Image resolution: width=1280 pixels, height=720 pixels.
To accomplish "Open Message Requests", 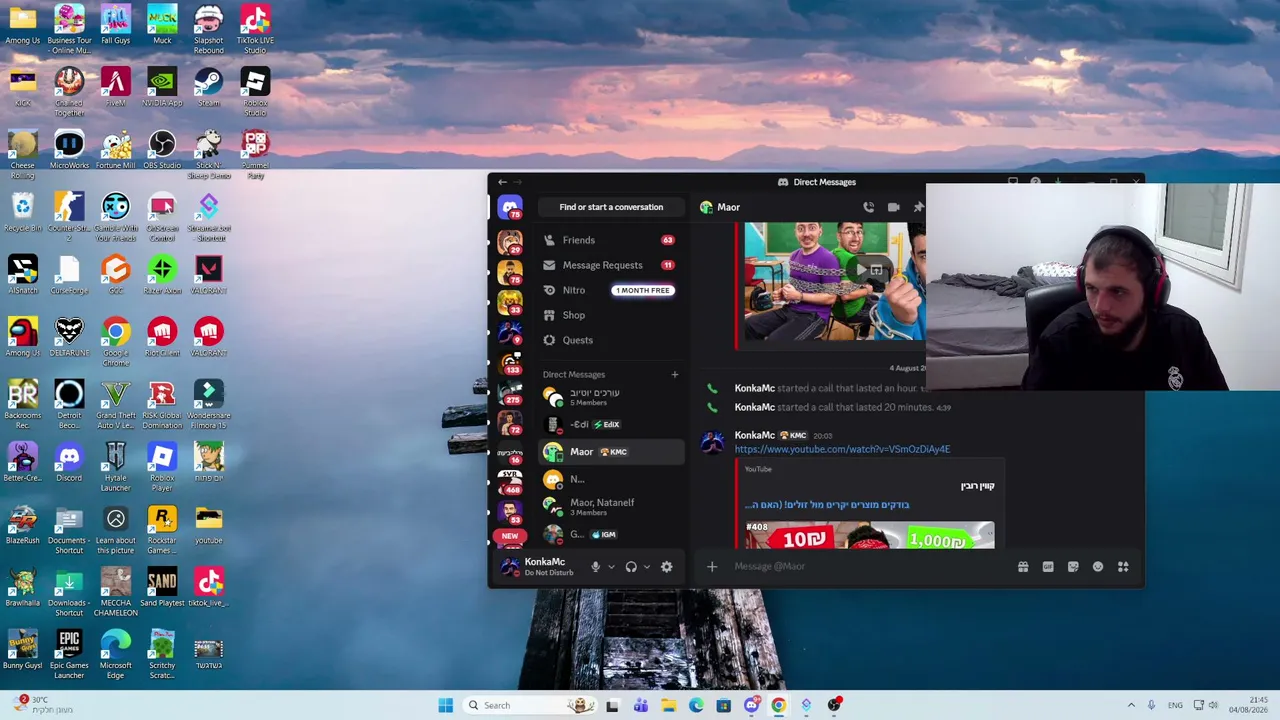I will [x=611, y=265].
